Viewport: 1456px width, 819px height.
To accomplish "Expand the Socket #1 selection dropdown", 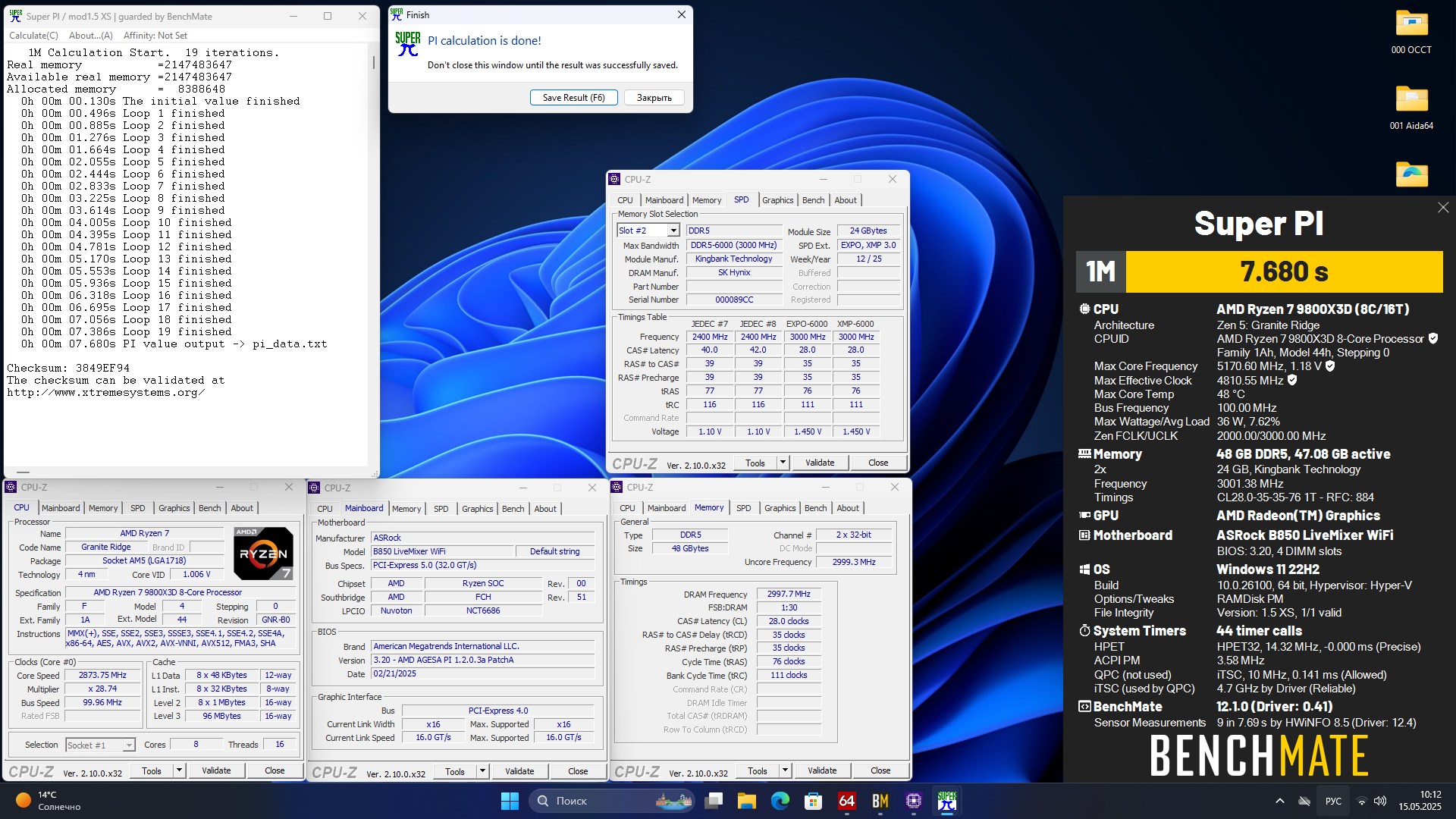I will click(x=129, y=745).
